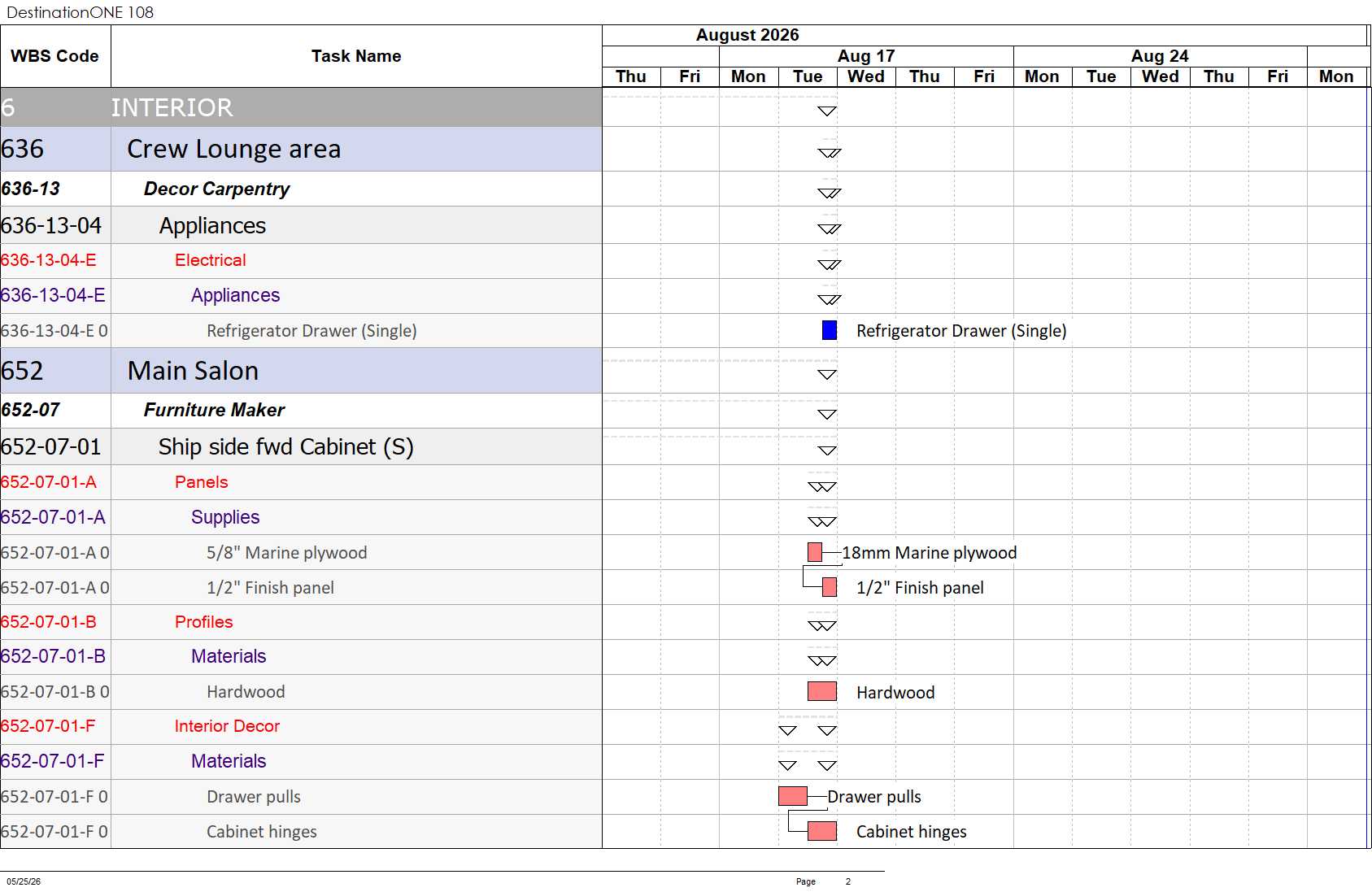Image resolution: width=1372 pixels, height=892 pixels.
Task: Select the red Electrical task name
Action: [210, 260]
